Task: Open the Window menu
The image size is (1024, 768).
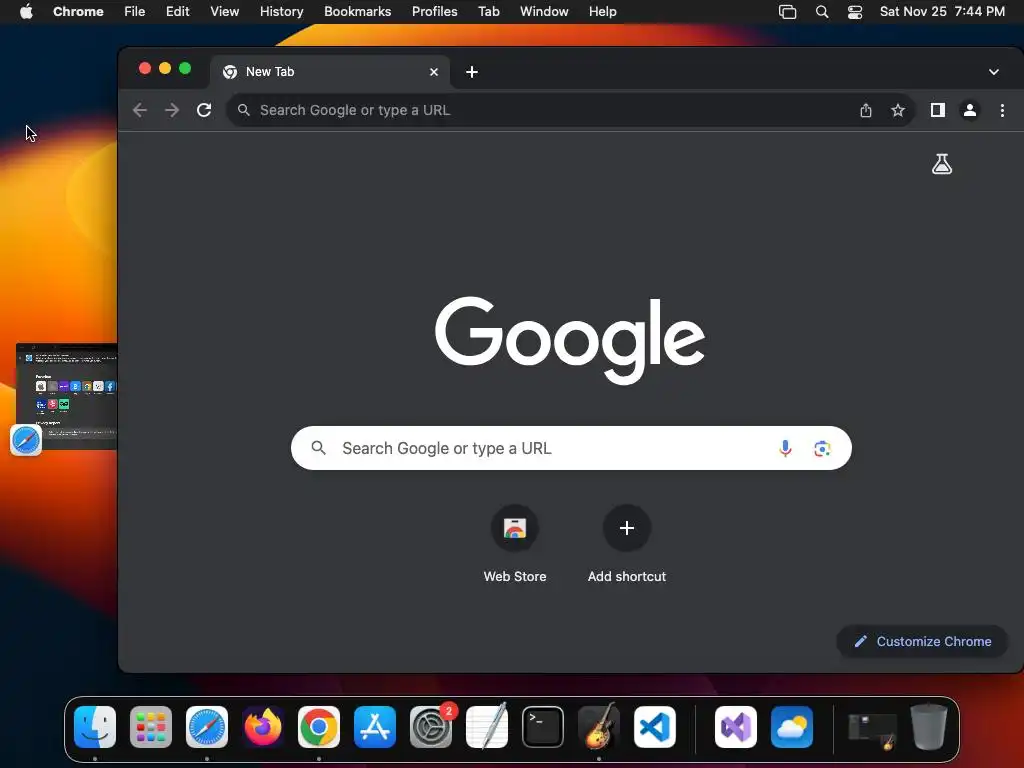Action: tap(544, 11)
